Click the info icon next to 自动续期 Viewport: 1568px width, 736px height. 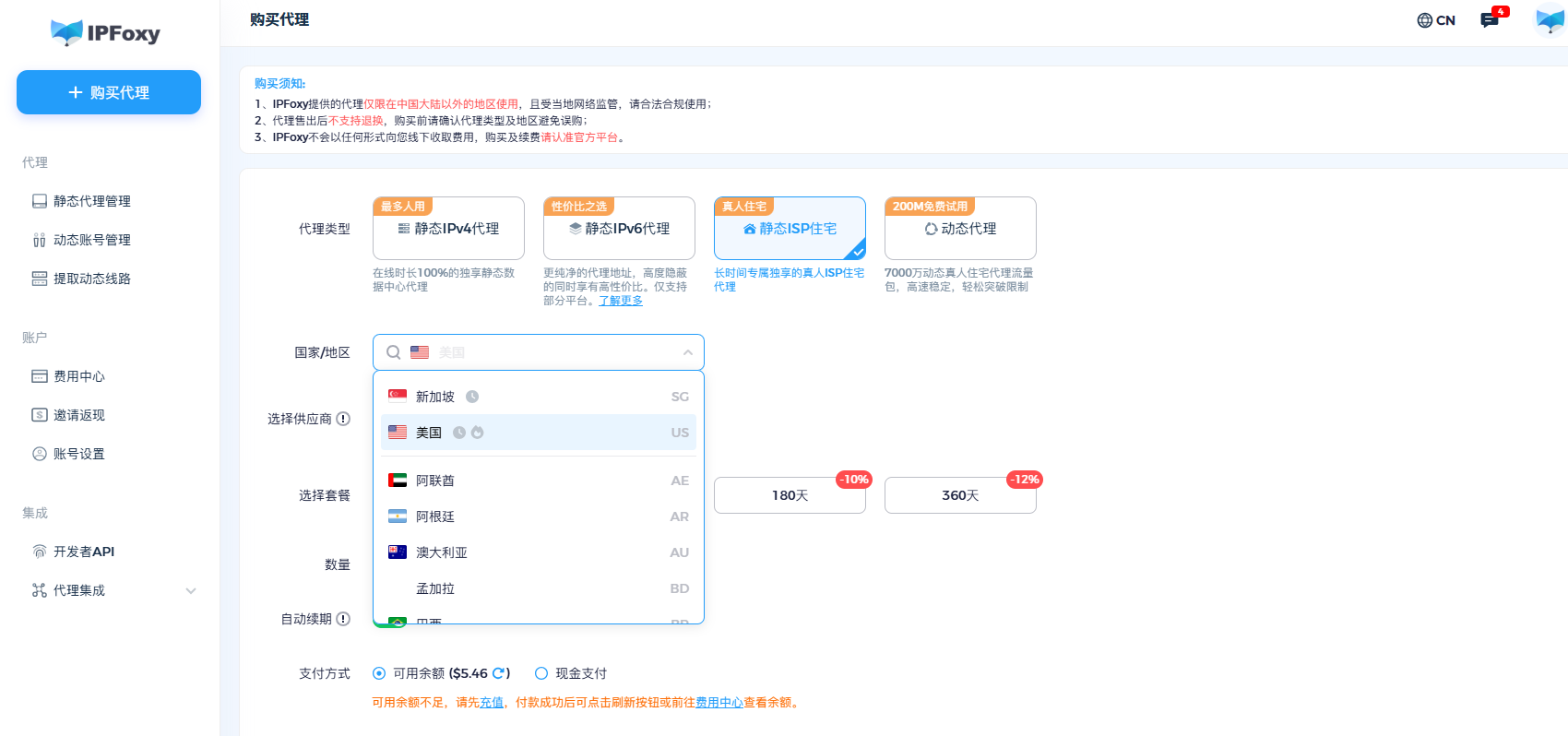(x=343, y=619)
